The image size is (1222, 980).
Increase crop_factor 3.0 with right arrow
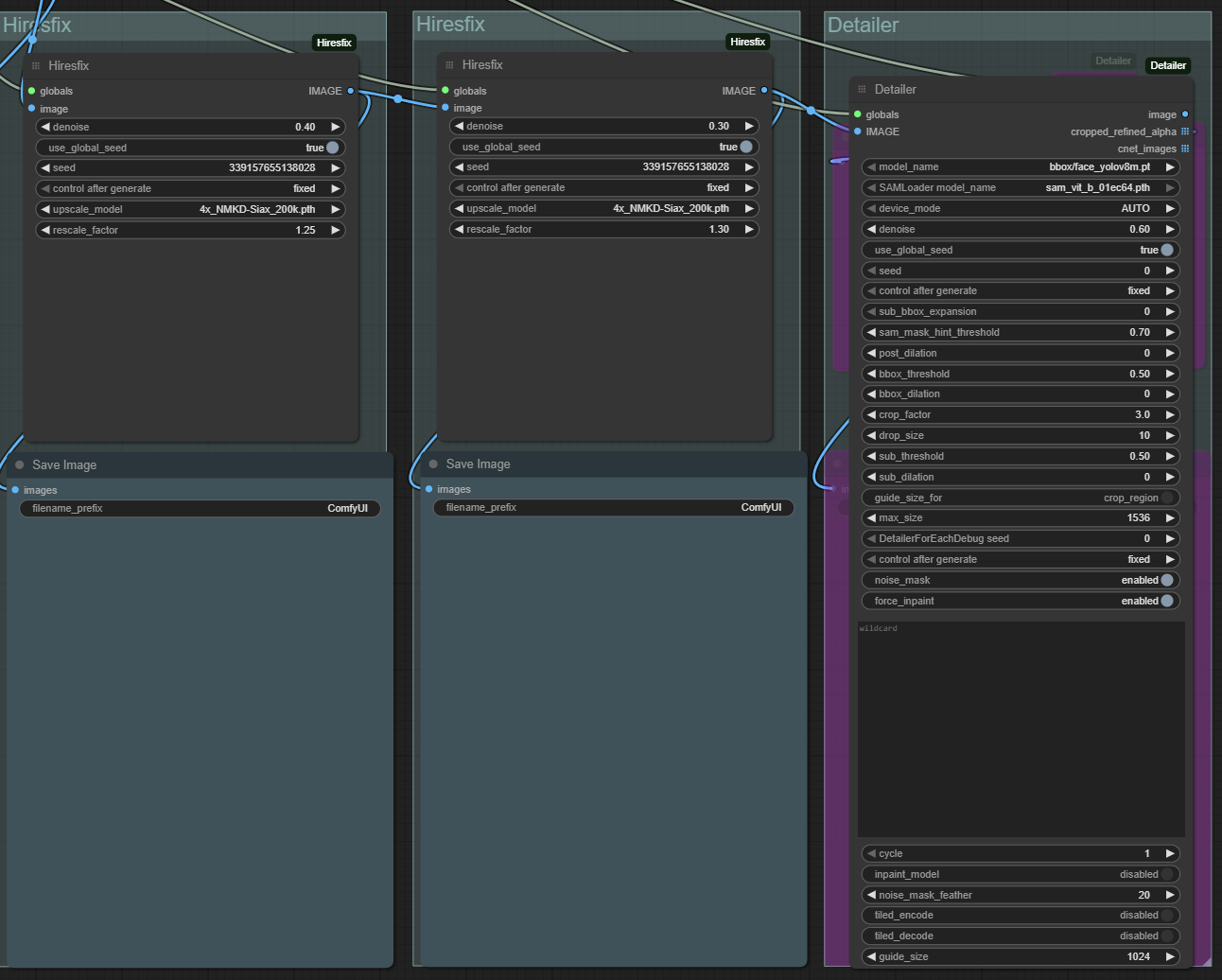(x=1170, y=414)
